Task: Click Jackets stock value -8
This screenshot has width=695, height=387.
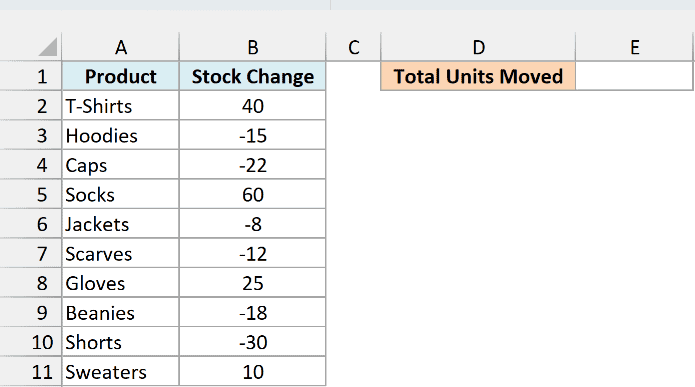Action: [x=253, y=224]
